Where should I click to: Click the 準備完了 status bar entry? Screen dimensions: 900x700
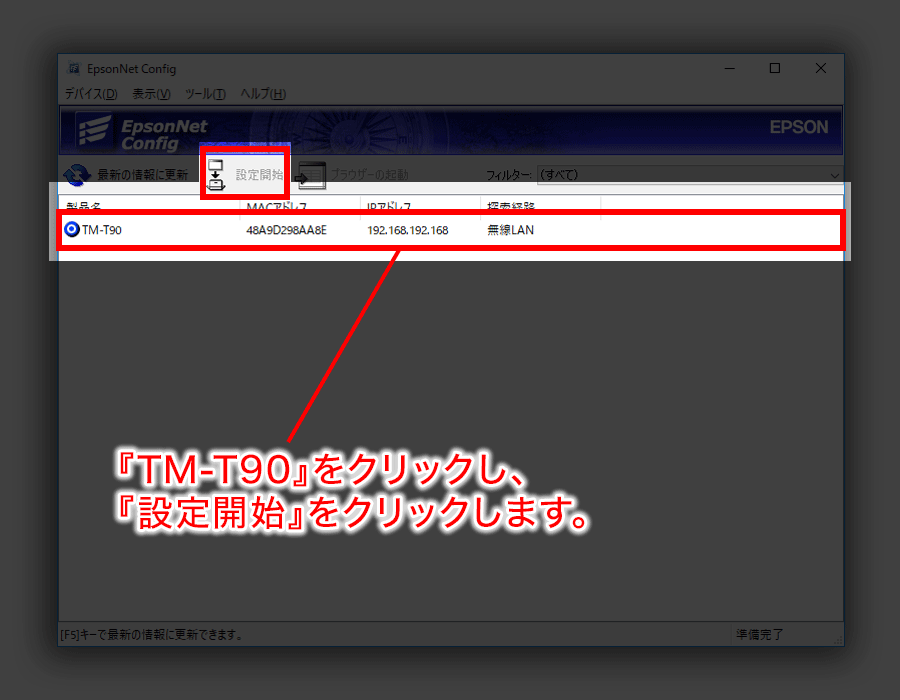tap(759, 634)
